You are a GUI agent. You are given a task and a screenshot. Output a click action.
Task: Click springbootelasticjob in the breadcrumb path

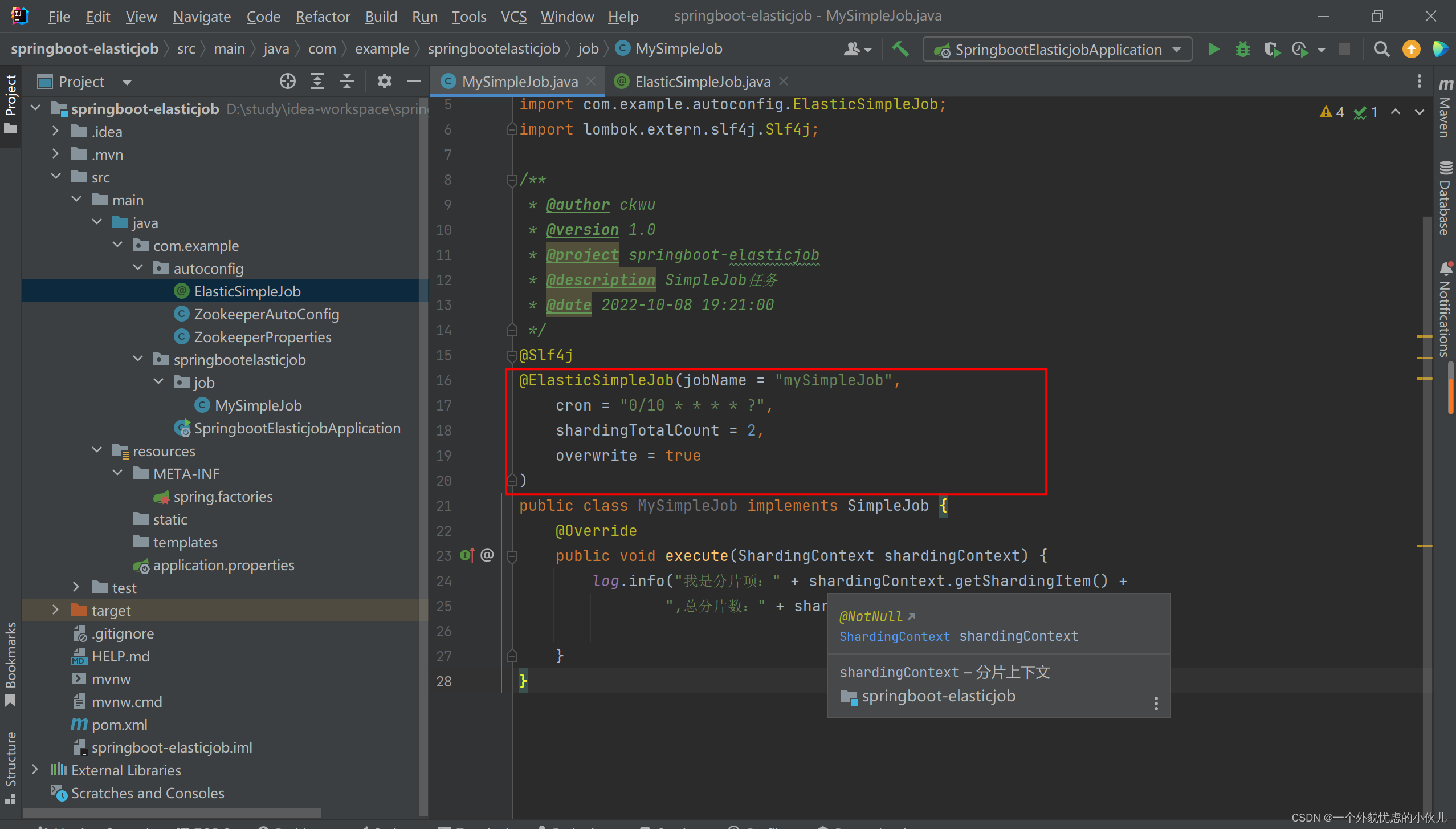click(x=494, y=49)
